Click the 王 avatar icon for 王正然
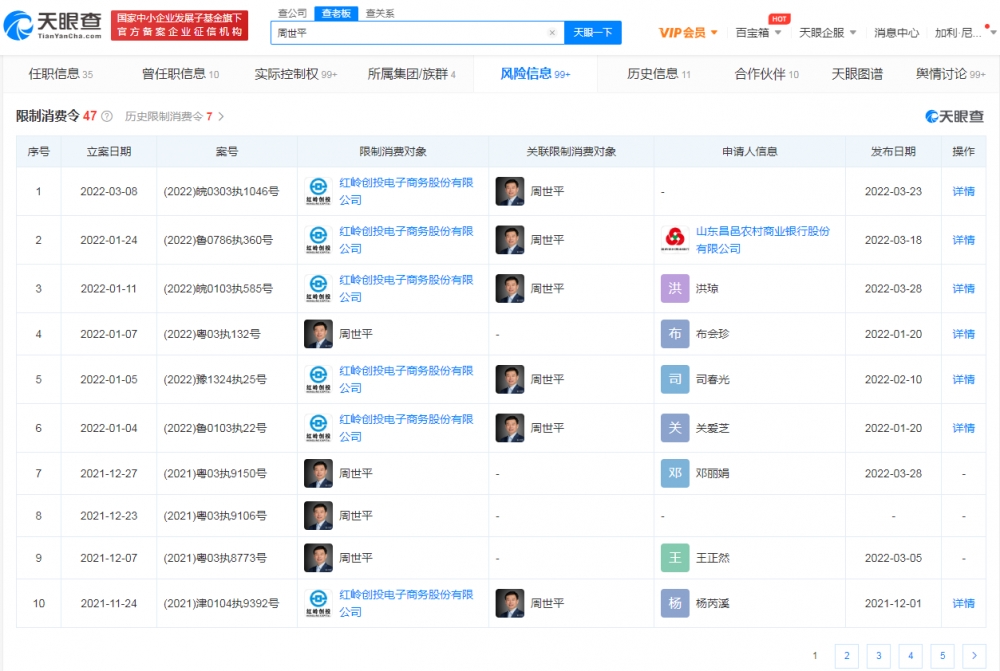The height and width of the screenshot is (671, 1000). (x=675, y=558)
